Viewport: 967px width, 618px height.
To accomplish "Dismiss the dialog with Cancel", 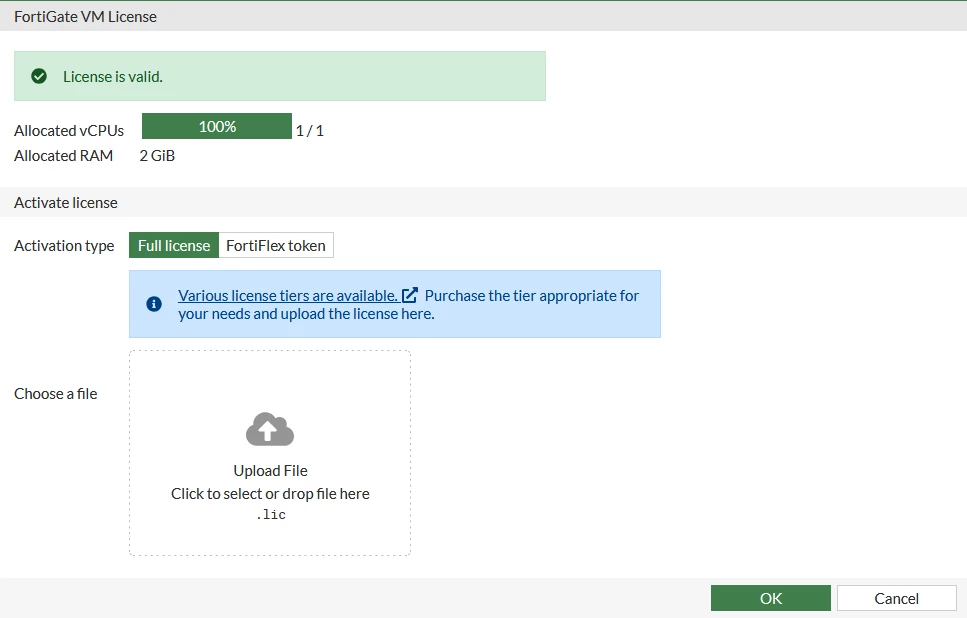I will pos(897,598).
